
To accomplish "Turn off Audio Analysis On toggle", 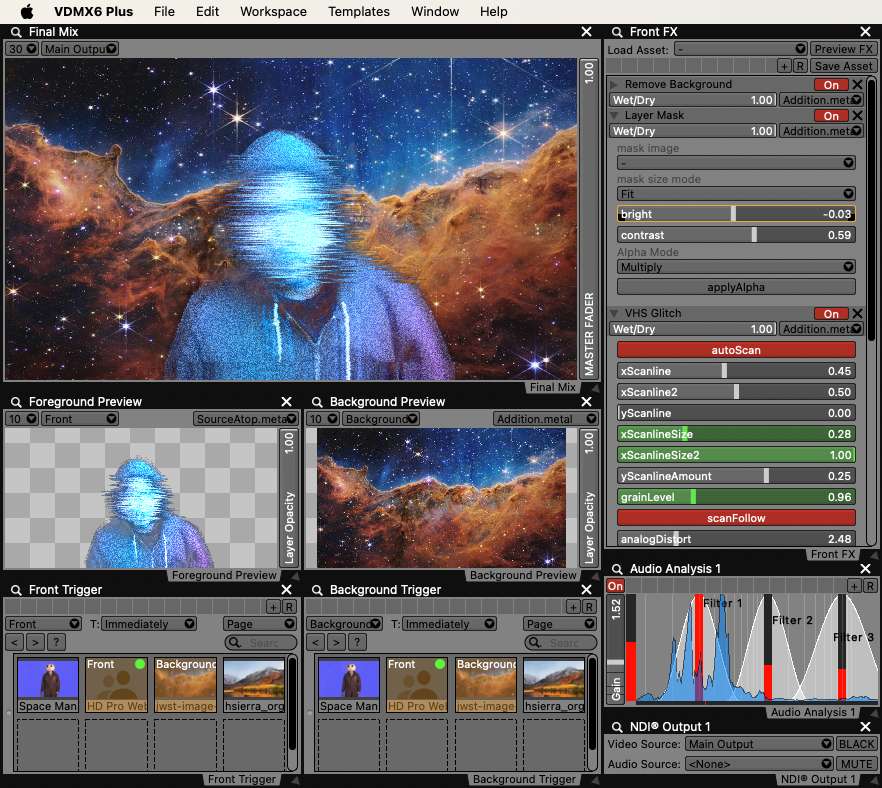I will click(615, 586).
